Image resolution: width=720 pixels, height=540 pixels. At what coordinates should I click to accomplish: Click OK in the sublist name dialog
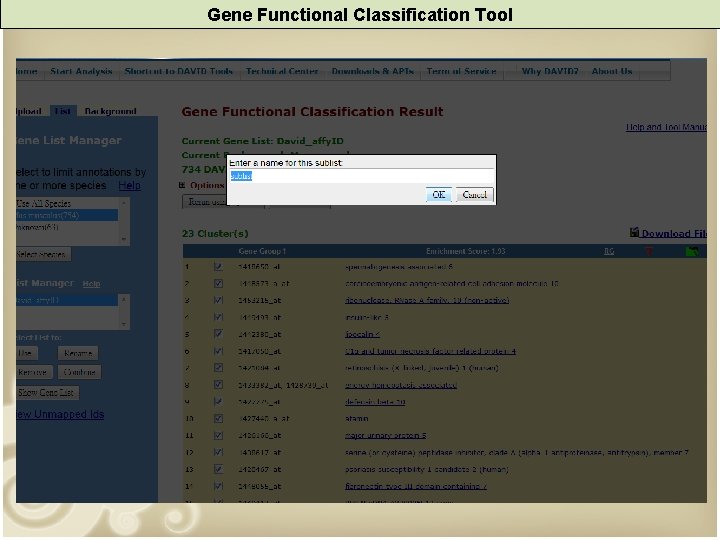(439, 195)
